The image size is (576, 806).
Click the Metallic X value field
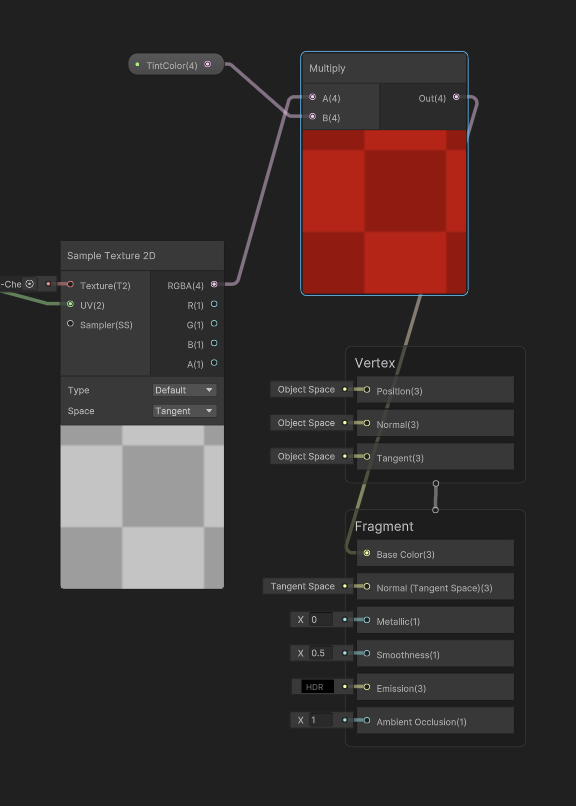point(321,619)
